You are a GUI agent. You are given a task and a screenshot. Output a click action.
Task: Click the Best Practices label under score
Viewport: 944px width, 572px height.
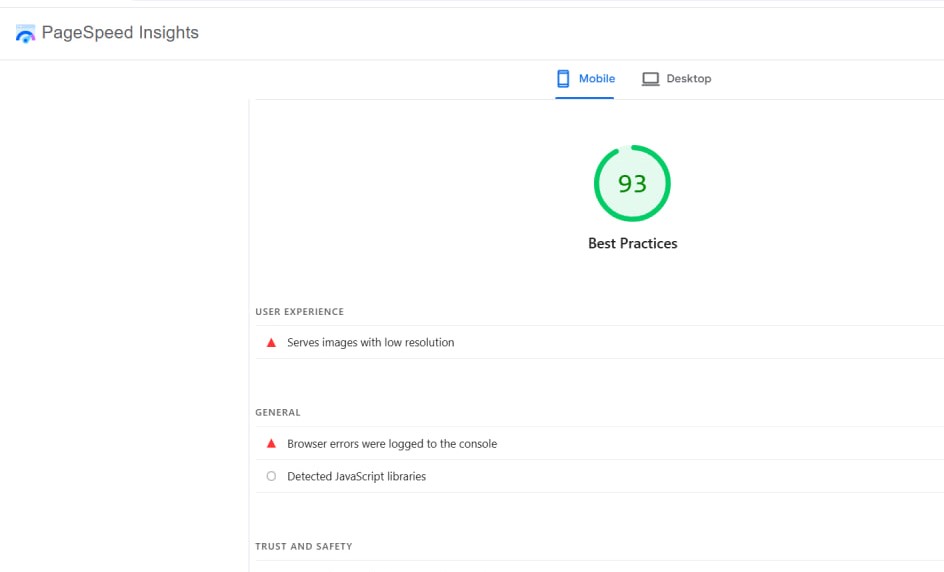tap(632, 243)
